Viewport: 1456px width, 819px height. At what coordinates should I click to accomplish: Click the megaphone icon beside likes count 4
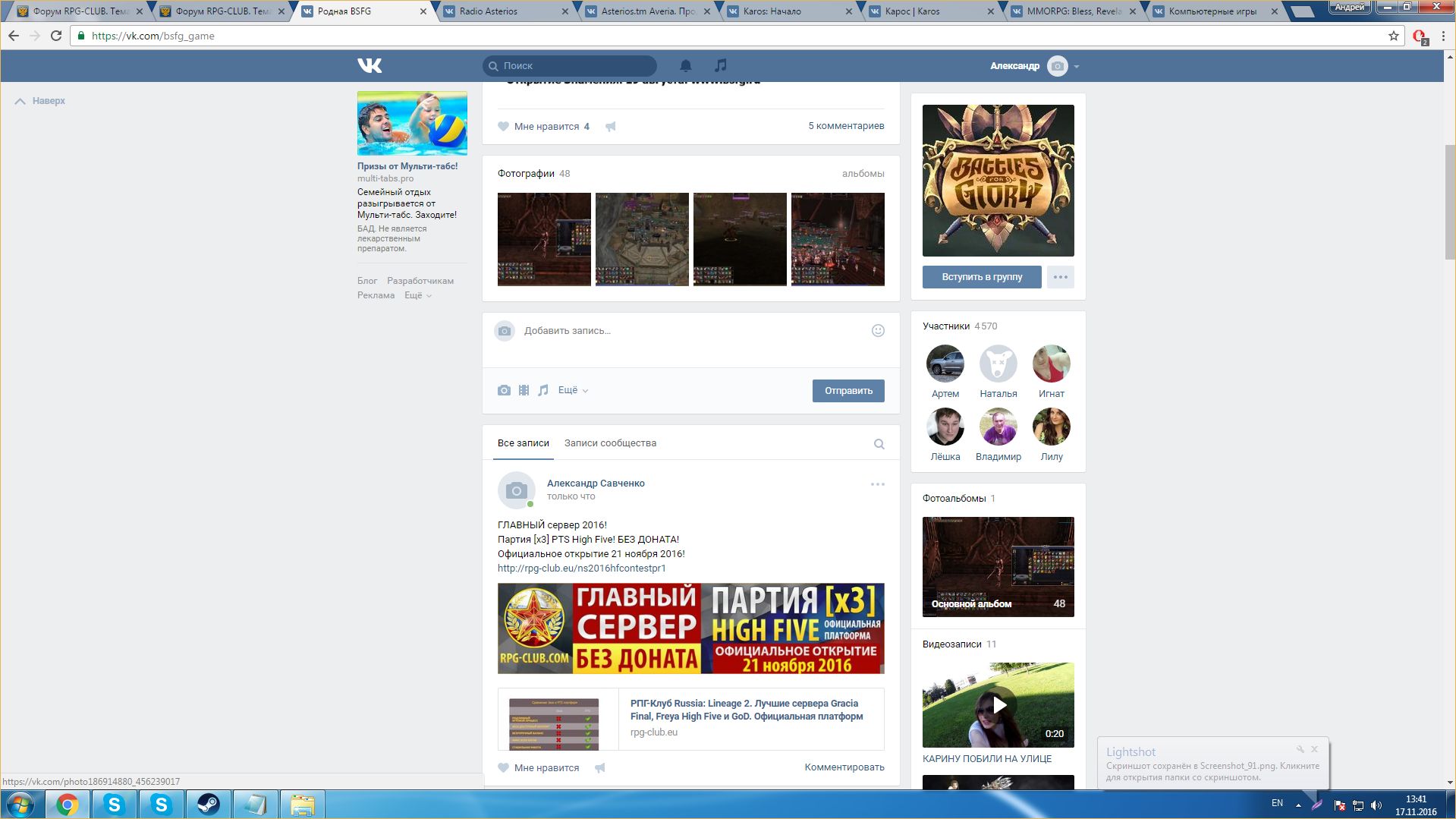pyautogui.click(x=610, y=127)
